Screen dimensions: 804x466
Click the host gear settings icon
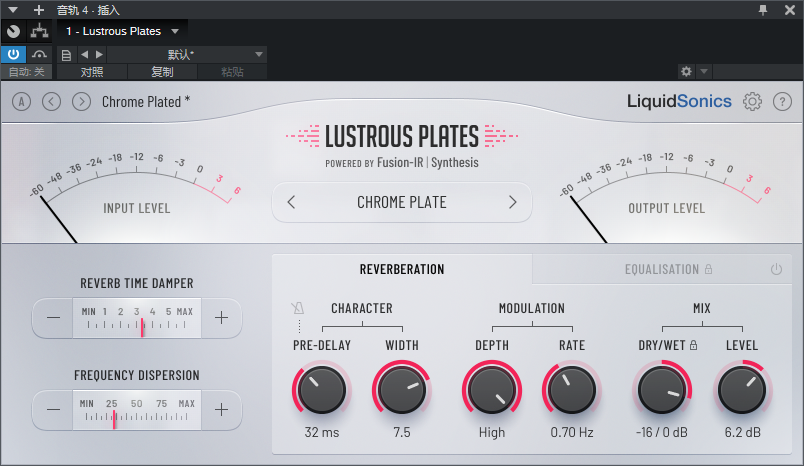(x=686, y=71)
